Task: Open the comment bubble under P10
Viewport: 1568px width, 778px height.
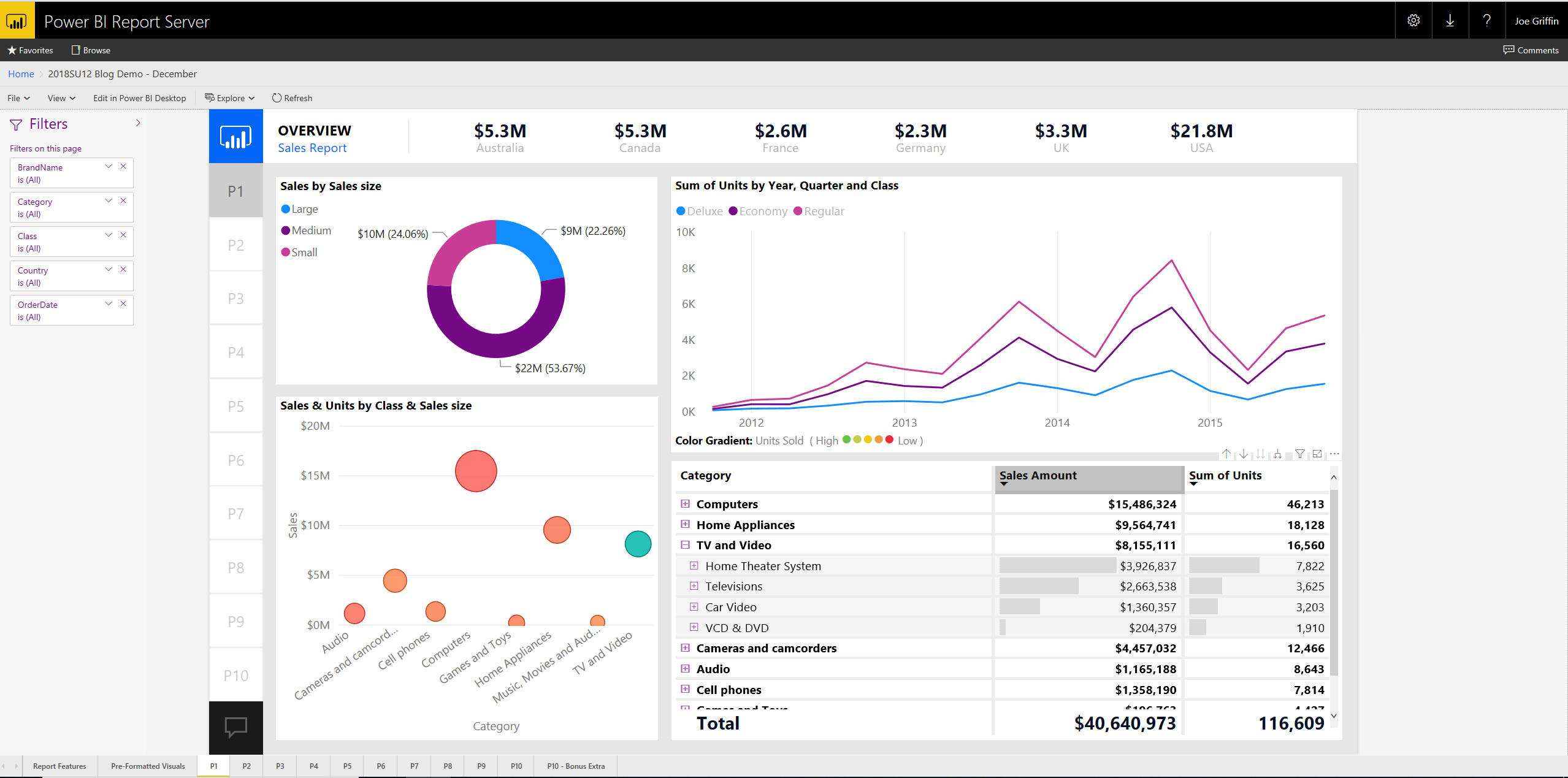Action: click(x=236, y=727)
